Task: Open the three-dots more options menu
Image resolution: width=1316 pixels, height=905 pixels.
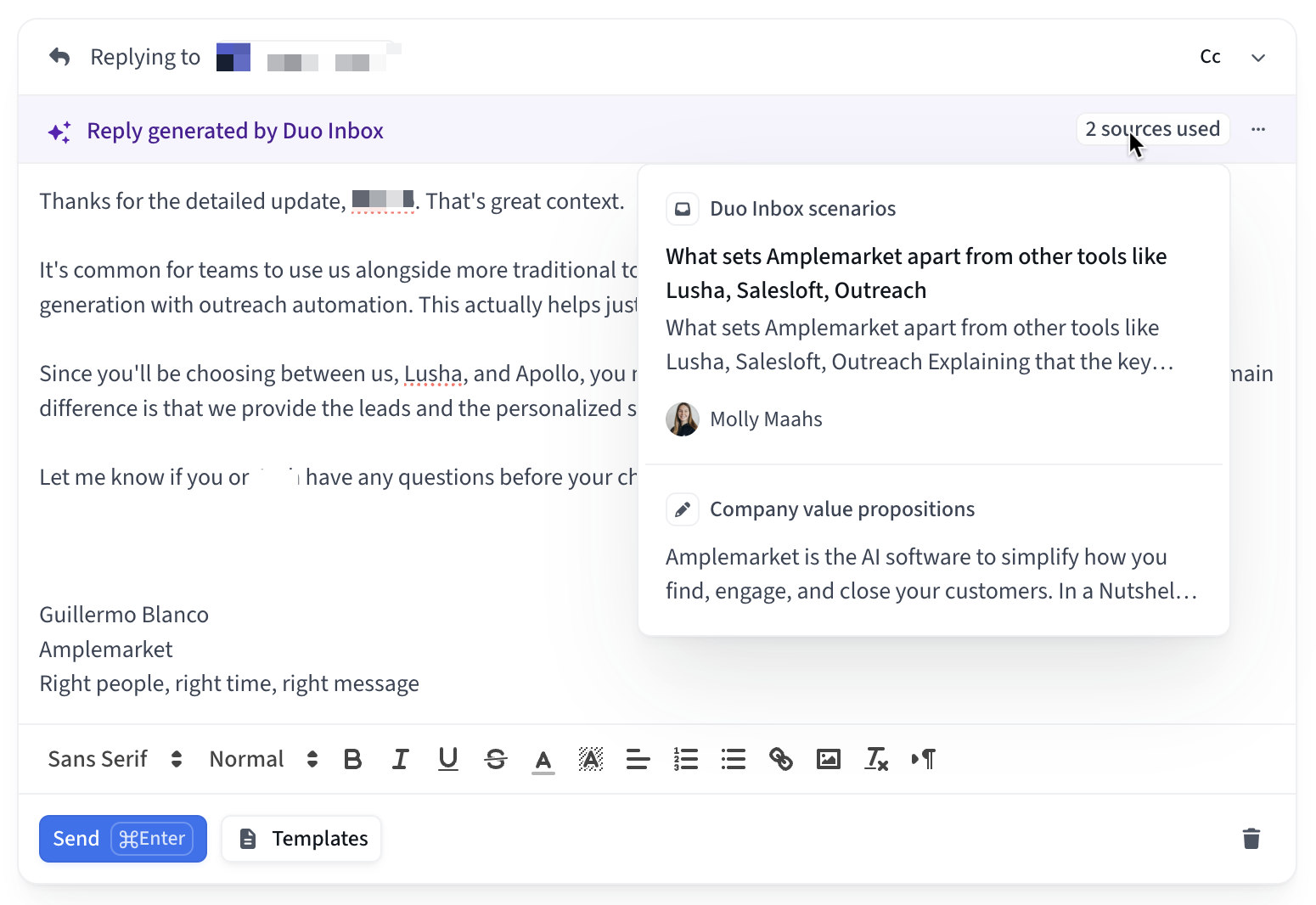Action: (x=1258, y=129)
